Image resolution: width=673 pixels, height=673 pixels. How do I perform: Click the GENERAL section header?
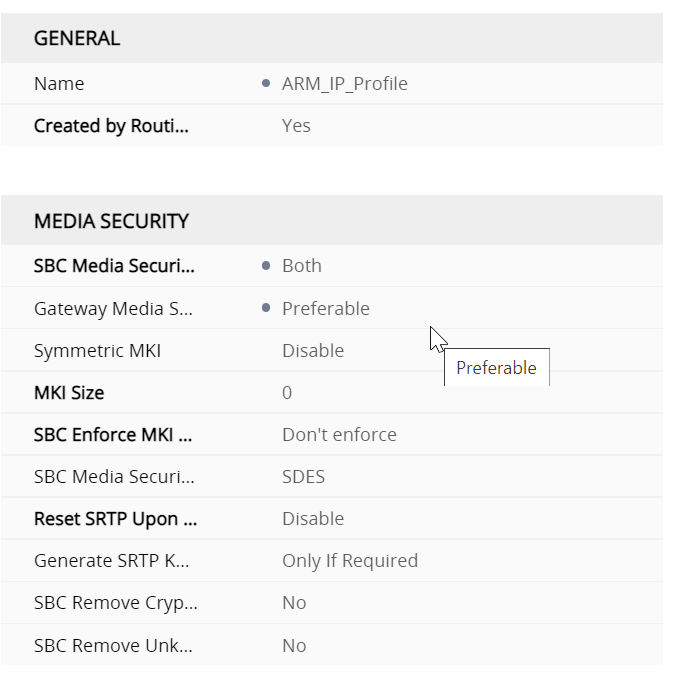click(77, 39)
